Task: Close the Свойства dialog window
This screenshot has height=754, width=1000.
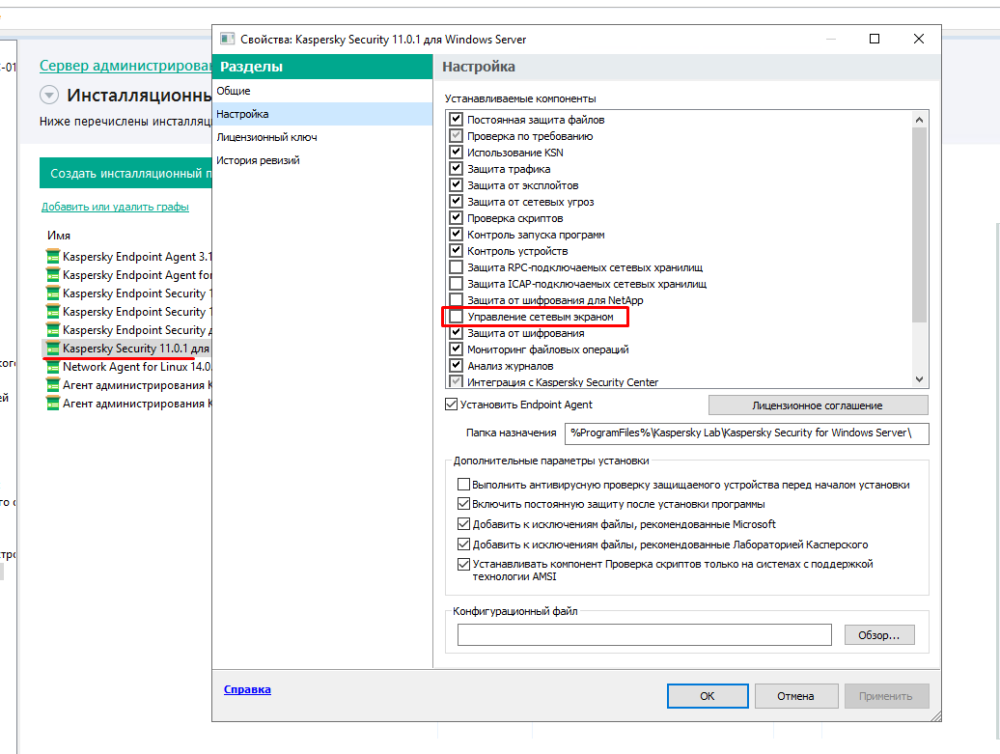Action: [x=918, y=39]
